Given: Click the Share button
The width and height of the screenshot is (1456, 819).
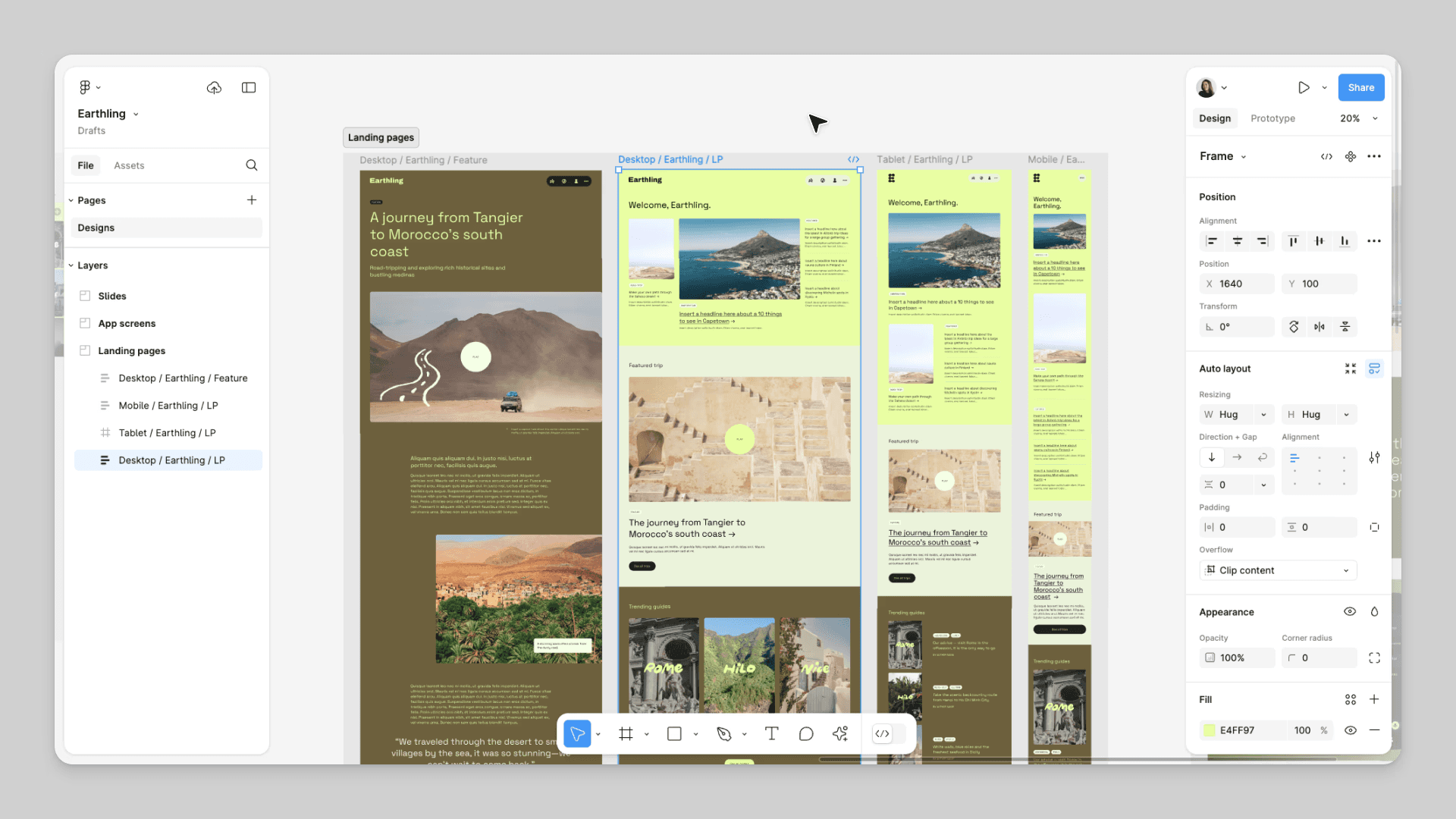Looking at the screenshot, I should click(1361, 87).
